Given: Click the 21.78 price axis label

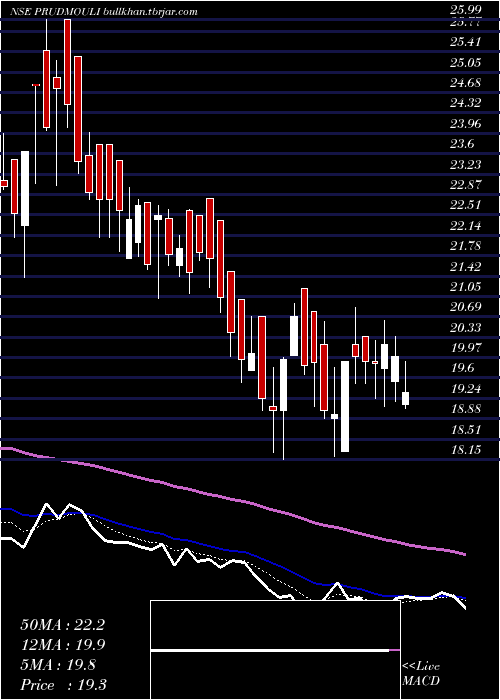Looking at the screenshot, I should pos(466,246).
